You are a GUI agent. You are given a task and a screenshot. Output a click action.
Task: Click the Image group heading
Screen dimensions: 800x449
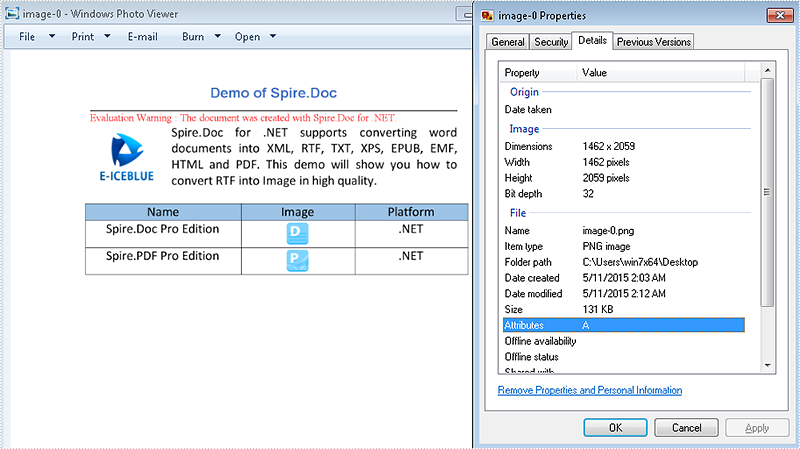point(524,129)
